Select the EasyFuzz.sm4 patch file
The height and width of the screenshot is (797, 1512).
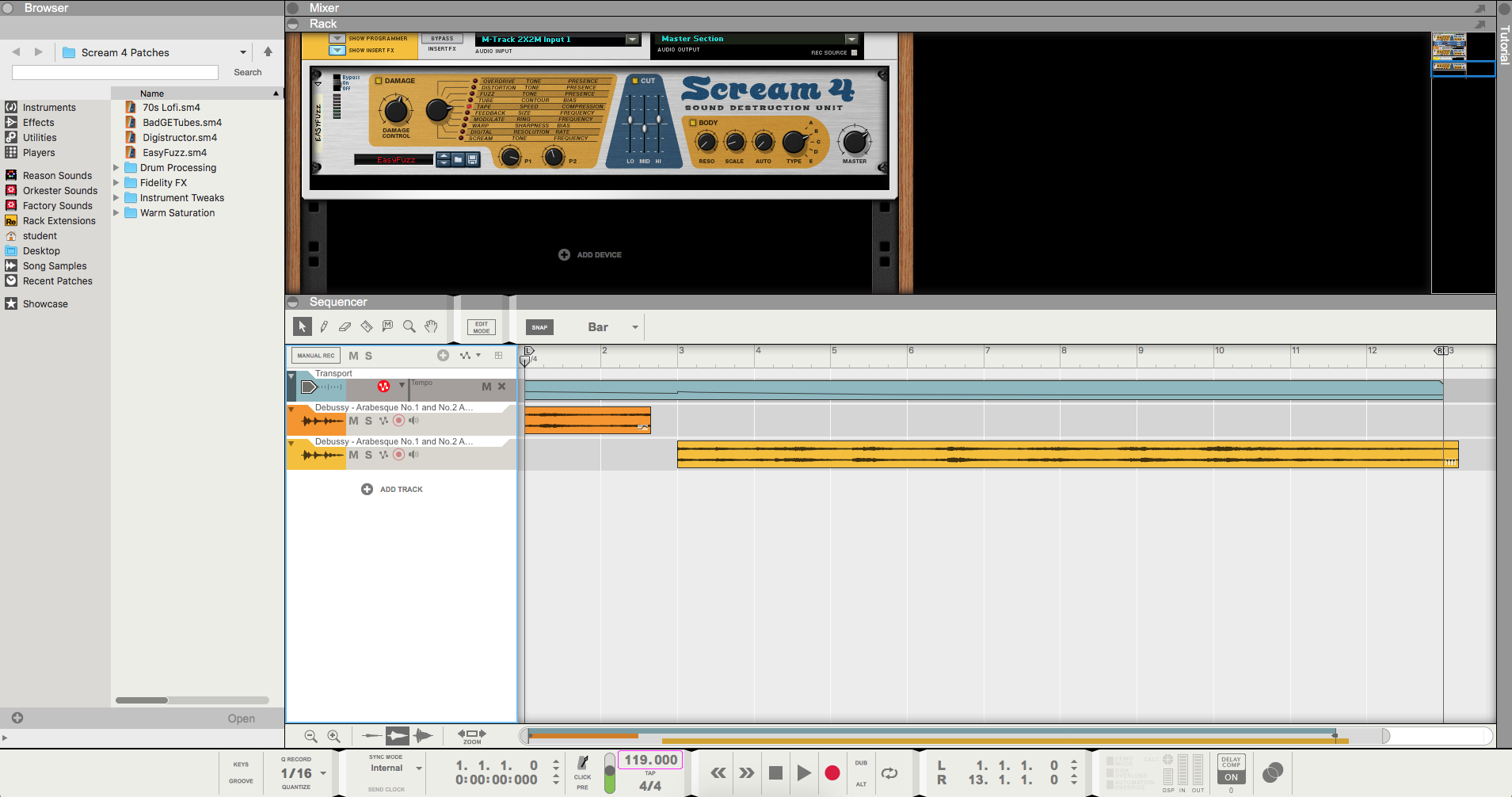click(x=166, y=153)
